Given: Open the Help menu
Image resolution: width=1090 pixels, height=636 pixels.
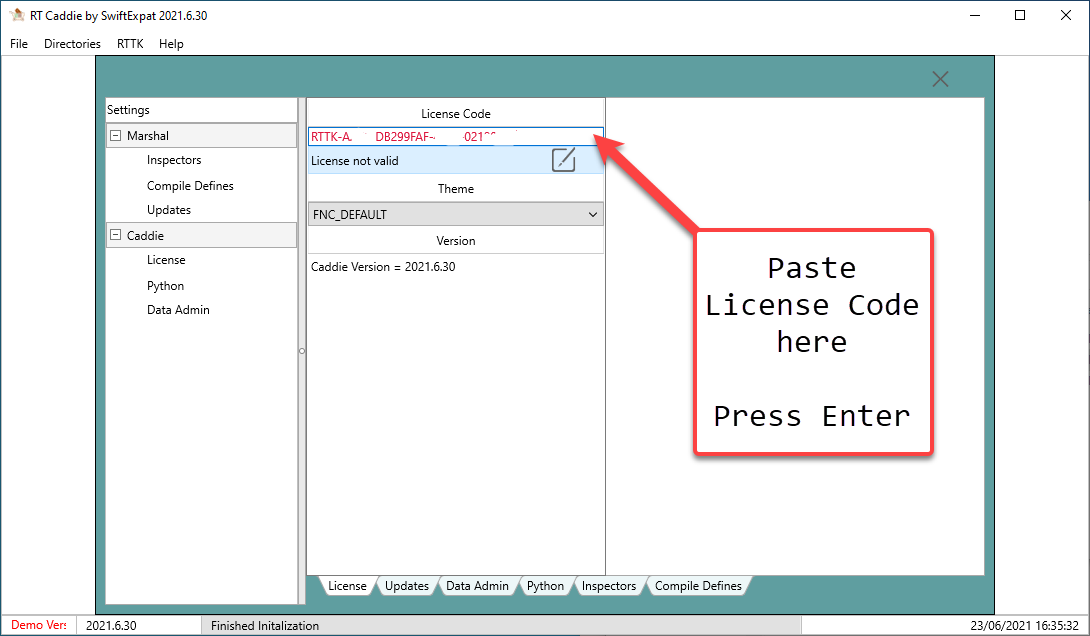Looking at the screenshot, I should pyautogui.click(x=171, y=44).
